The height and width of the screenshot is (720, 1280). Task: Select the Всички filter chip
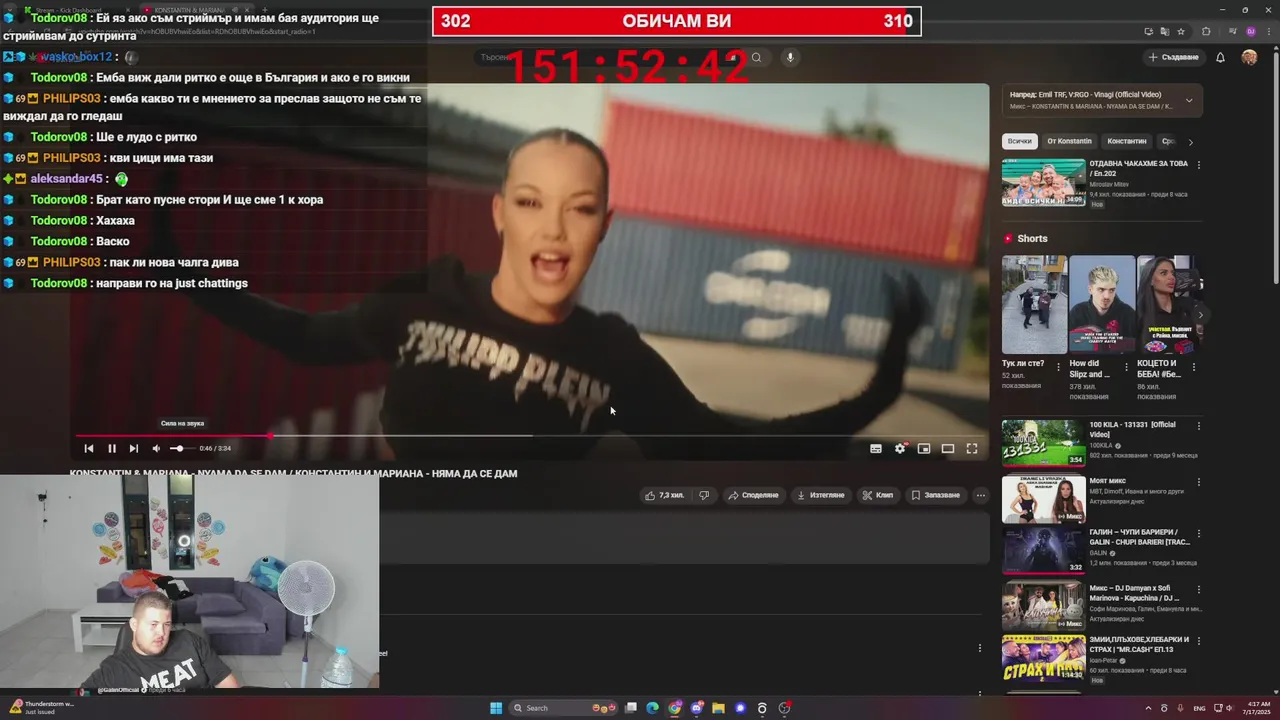click(1020, 141)
